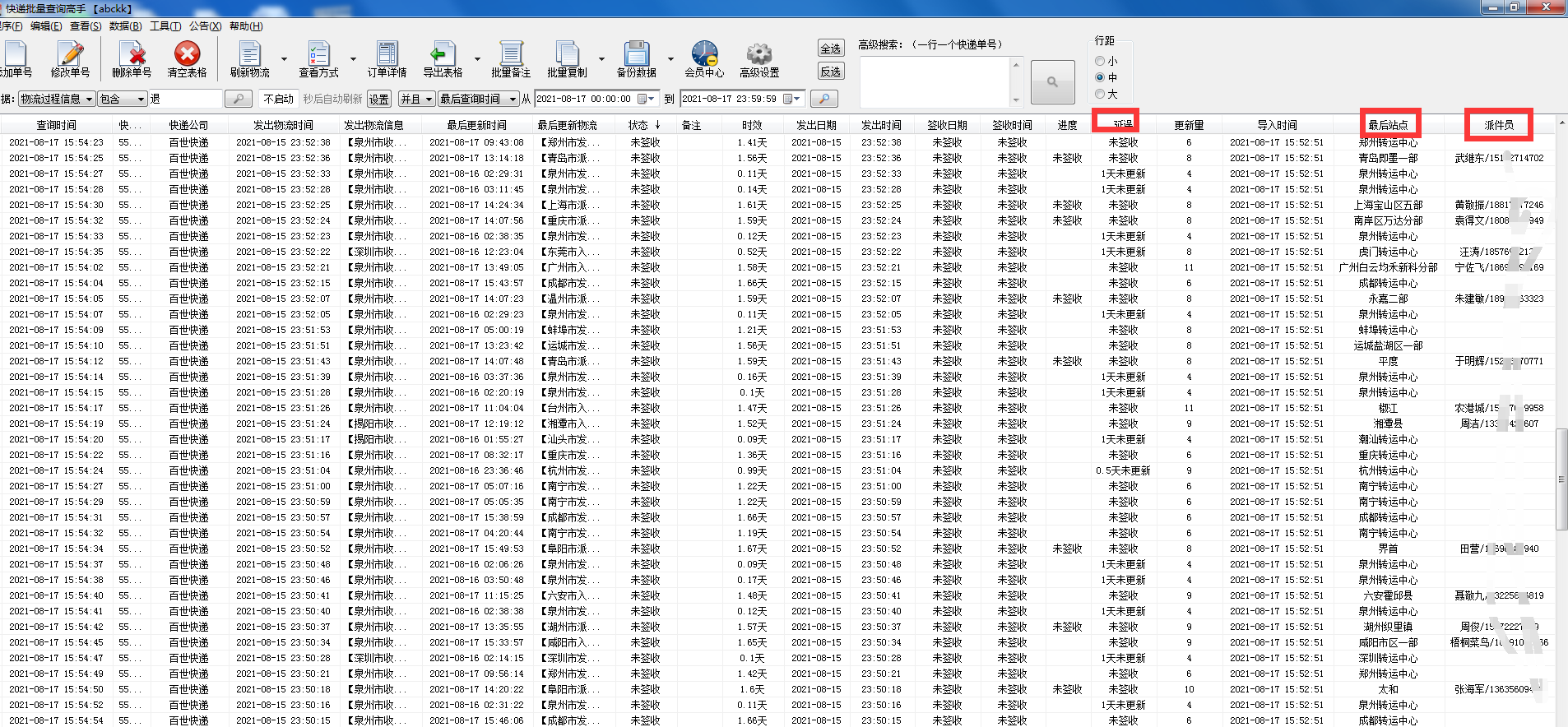Click the 反选 invert selection button

point(831,72)
